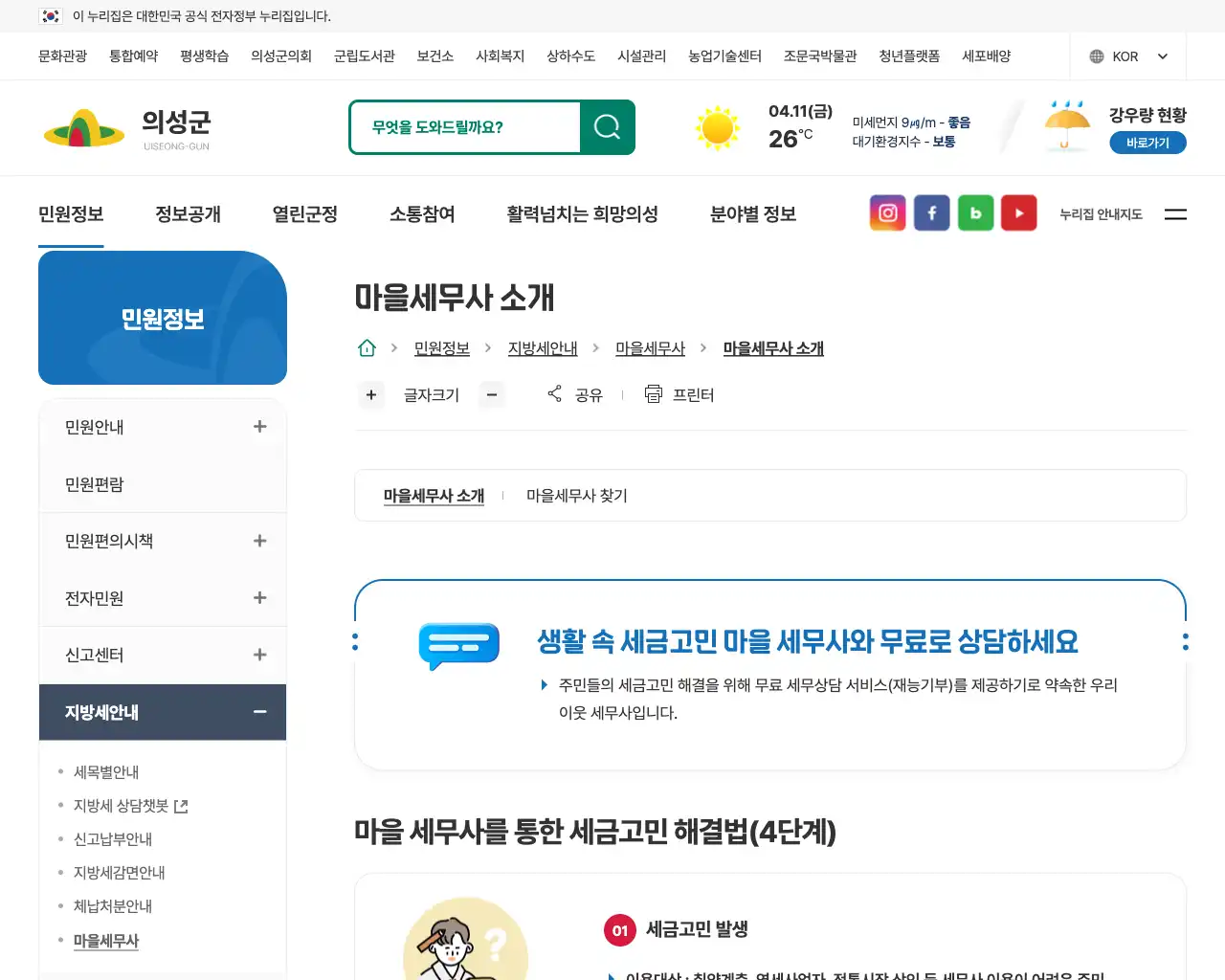Open the Instagram icon
This screenshot has height=980, width=1225.
887,212
